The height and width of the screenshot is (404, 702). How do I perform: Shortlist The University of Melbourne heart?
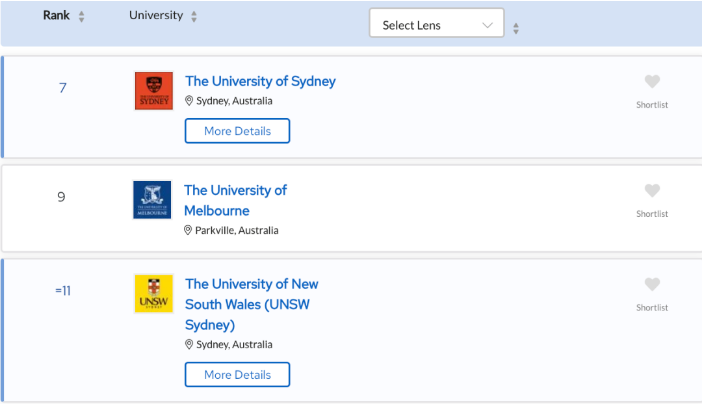652,190
